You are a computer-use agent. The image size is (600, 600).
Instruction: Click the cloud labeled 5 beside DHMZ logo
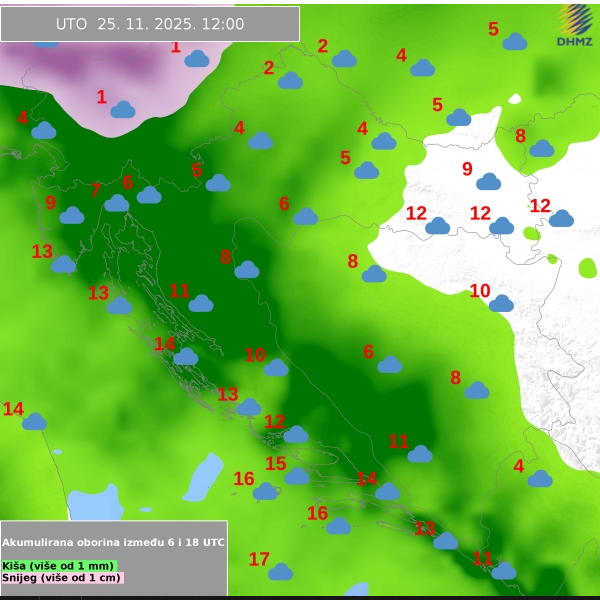515,42
